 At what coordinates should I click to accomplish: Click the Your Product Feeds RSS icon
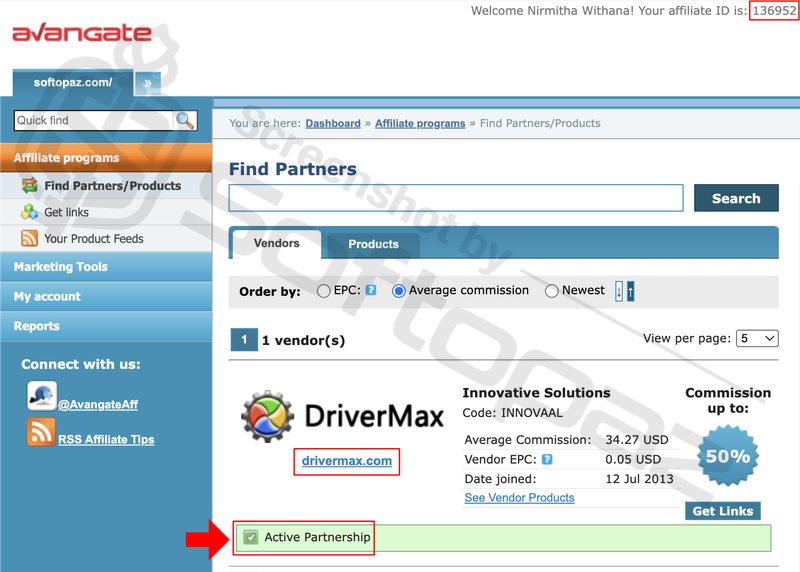[x=30, y=238]
